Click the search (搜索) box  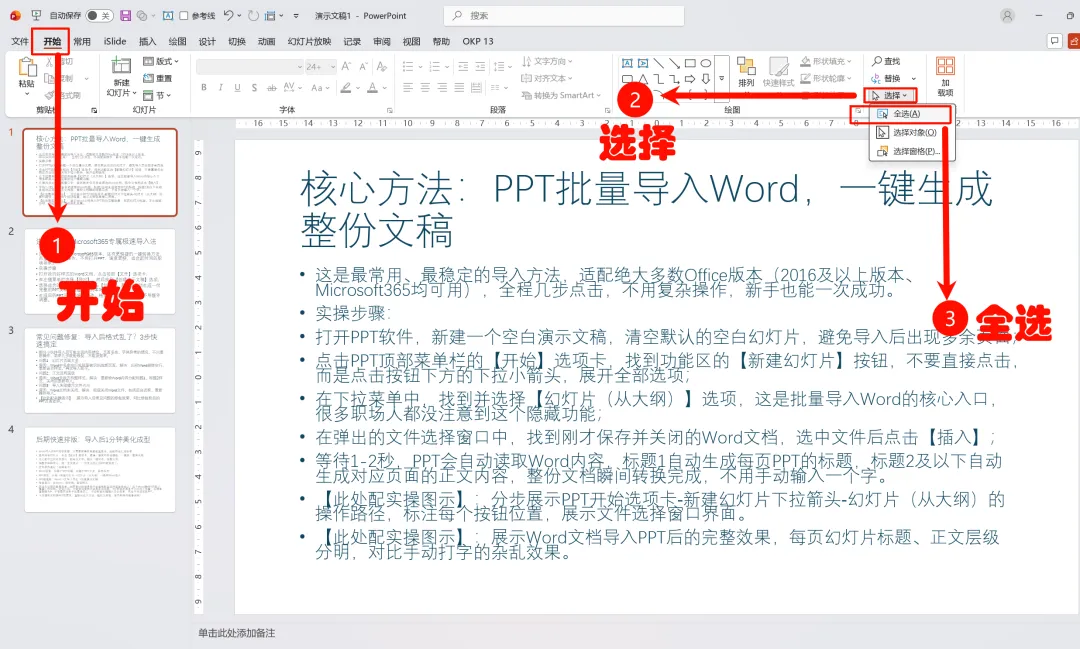coord(564,15)
